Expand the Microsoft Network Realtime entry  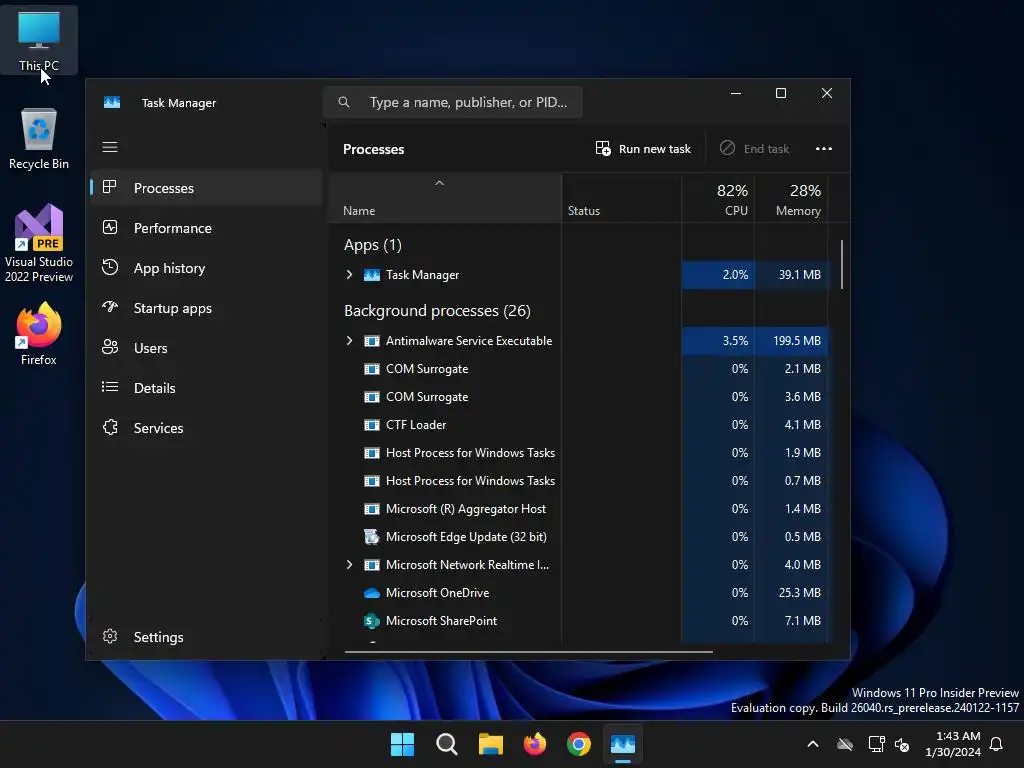349,565
